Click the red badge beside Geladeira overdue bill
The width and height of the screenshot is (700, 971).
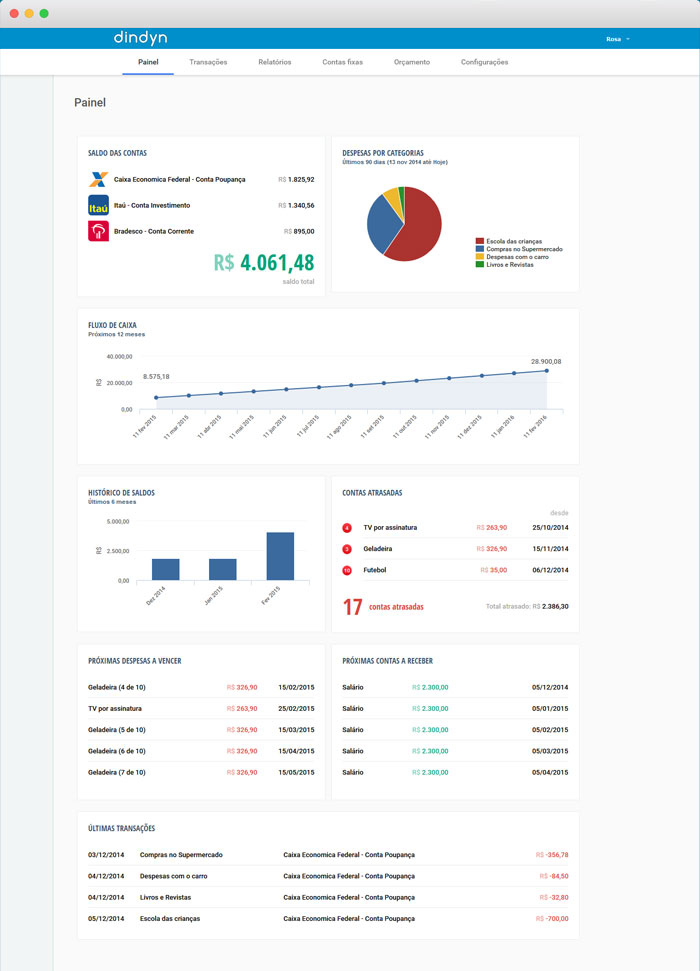point(347,549)
